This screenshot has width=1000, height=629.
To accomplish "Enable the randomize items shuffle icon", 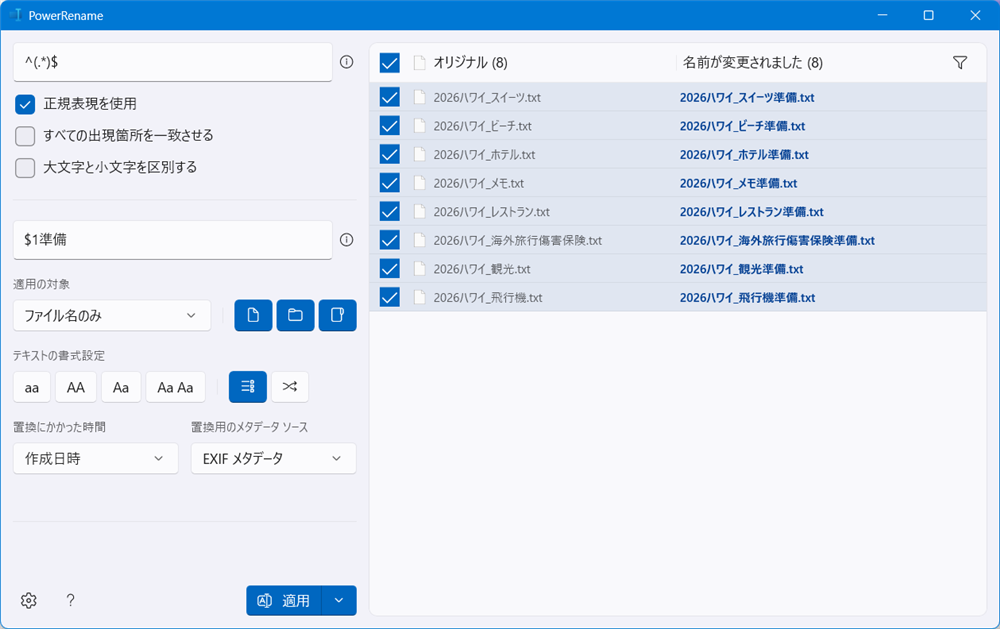I will coord(290,386).
